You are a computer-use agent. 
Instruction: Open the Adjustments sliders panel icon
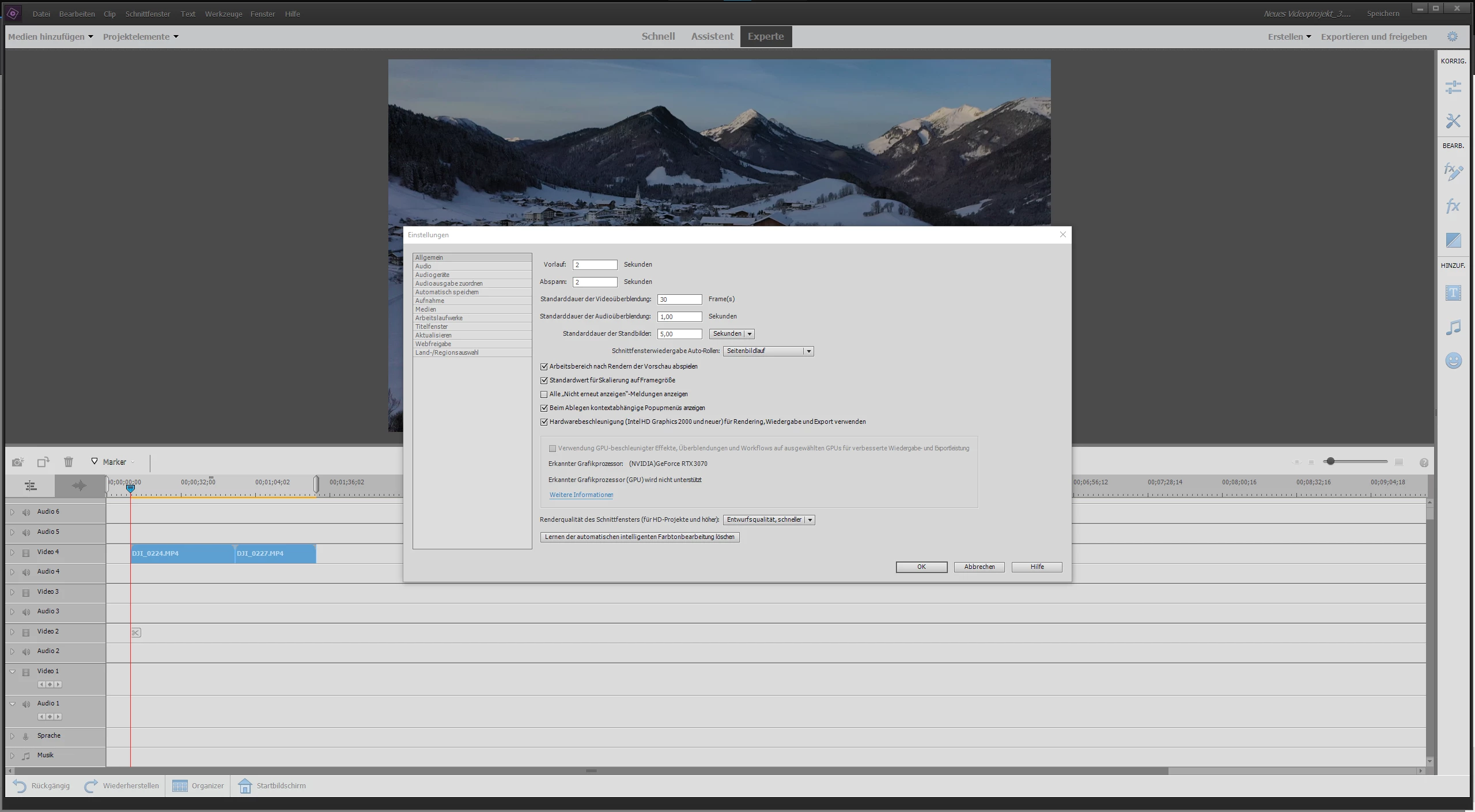pos(1453,88)
